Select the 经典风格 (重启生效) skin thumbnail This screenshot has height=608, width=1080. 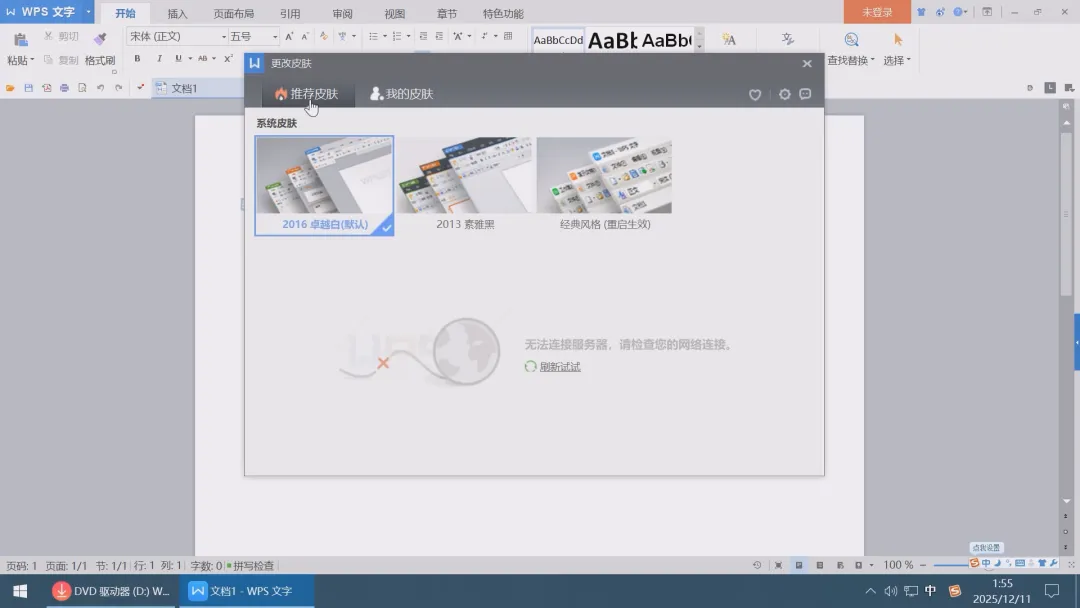(x=605, y=185)
